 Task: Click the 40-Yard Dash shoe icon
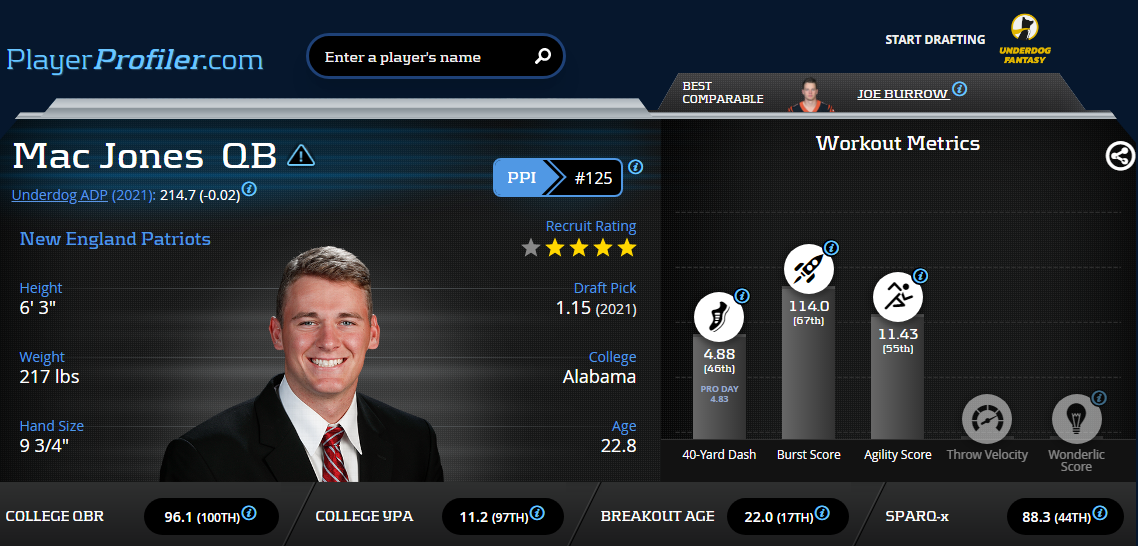tap(719, 317)
